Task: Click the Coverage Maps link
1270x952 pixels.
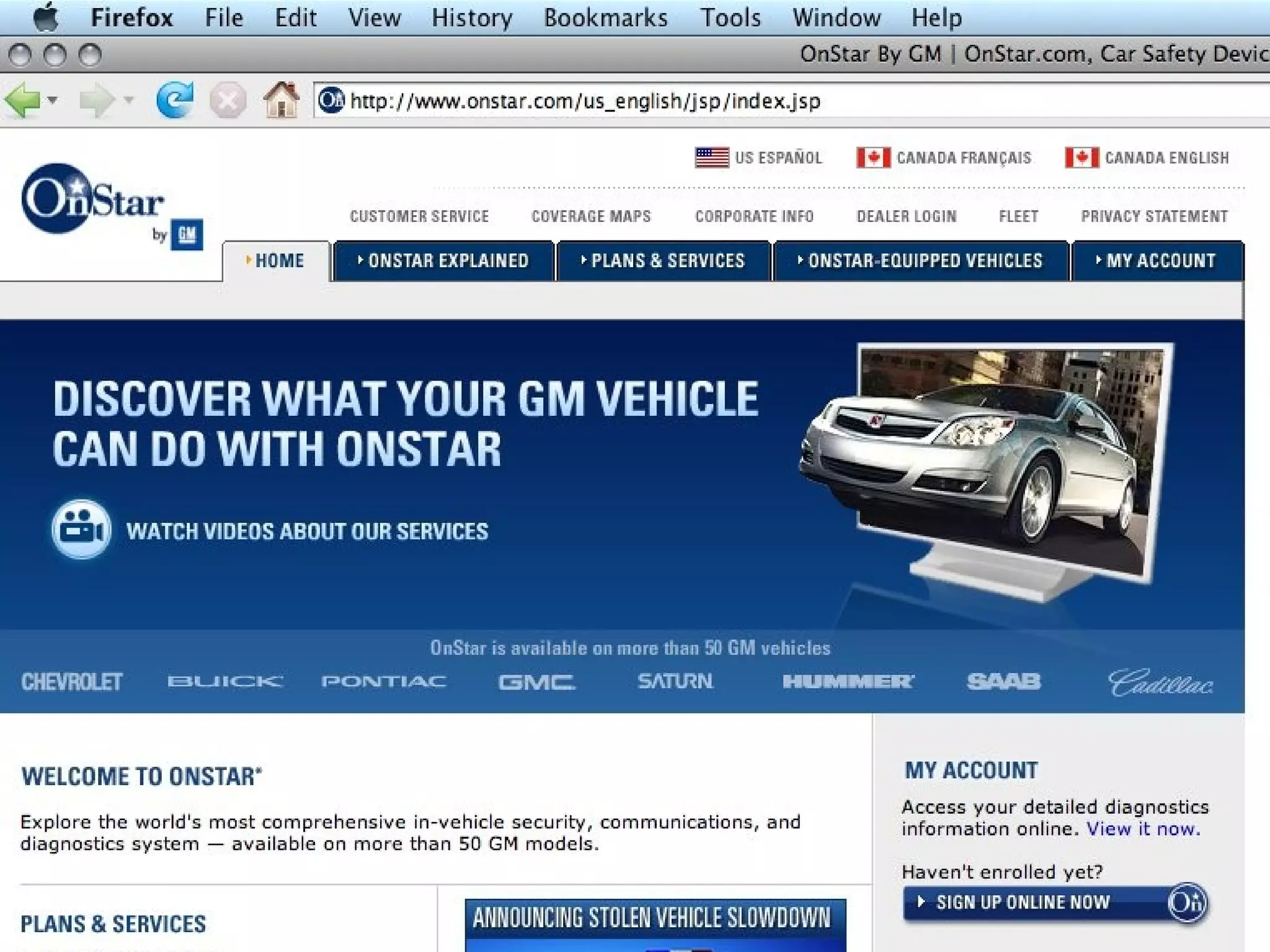Action: click(x=591, y=216)
